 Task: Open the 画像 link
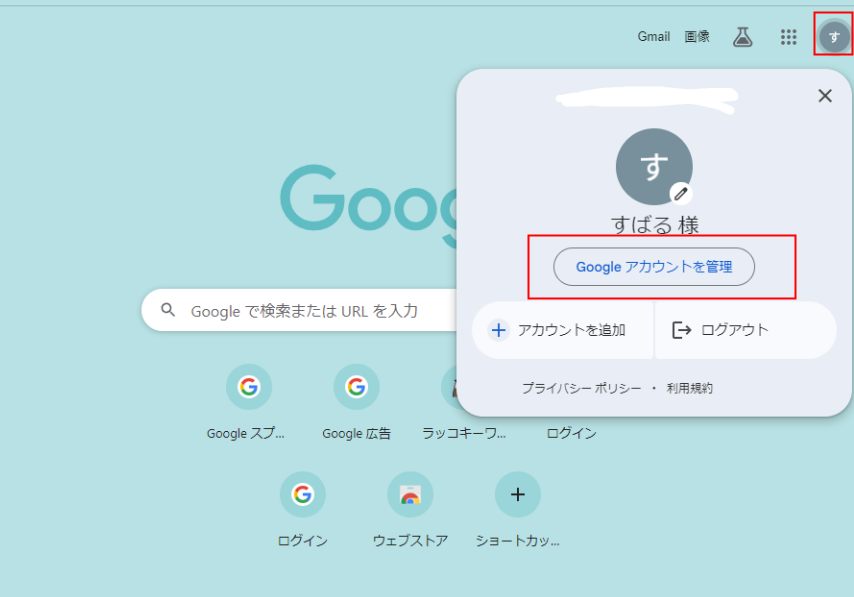coord(697,36)
